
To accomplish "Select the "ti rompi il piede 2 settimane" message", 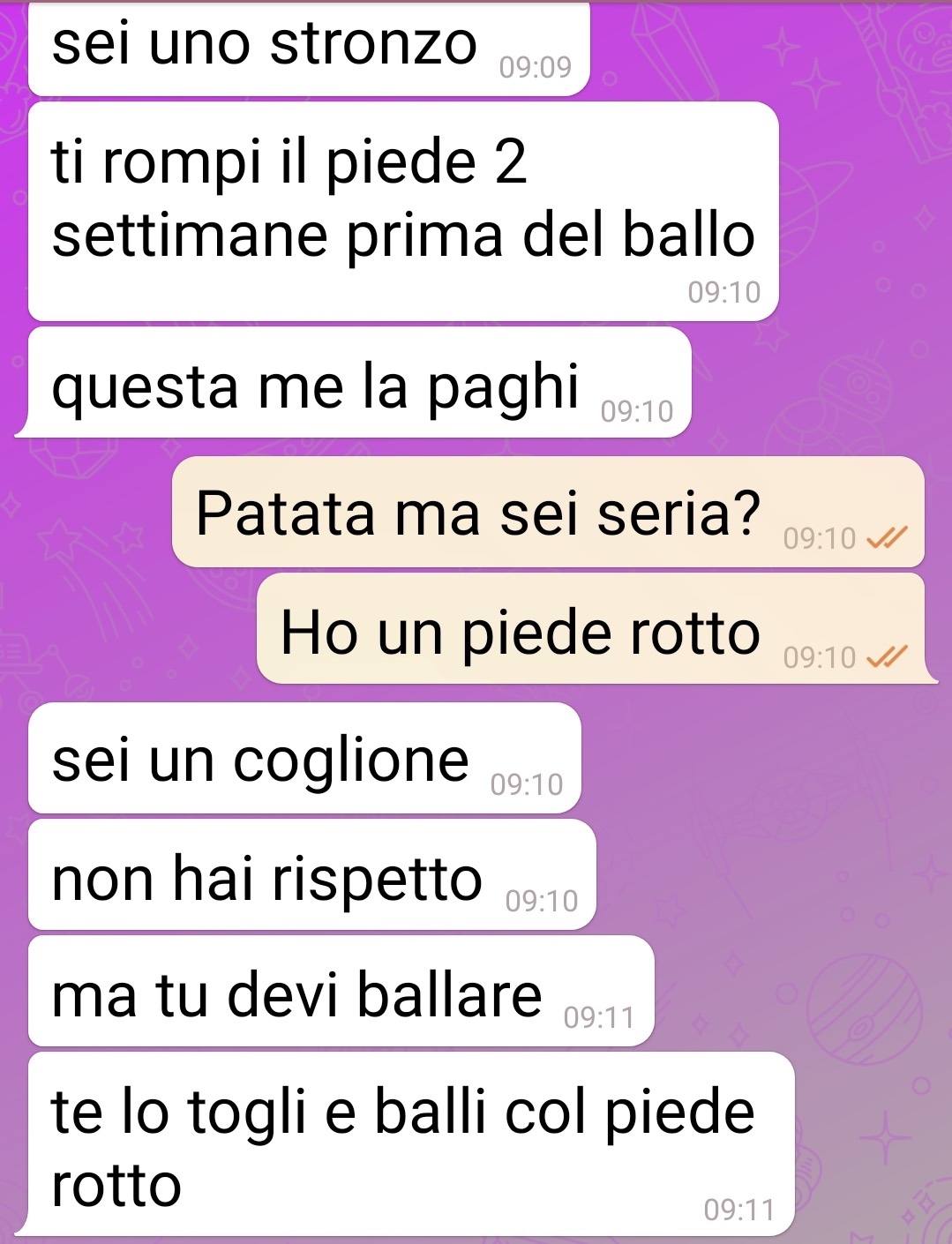I will click(403, 212).
